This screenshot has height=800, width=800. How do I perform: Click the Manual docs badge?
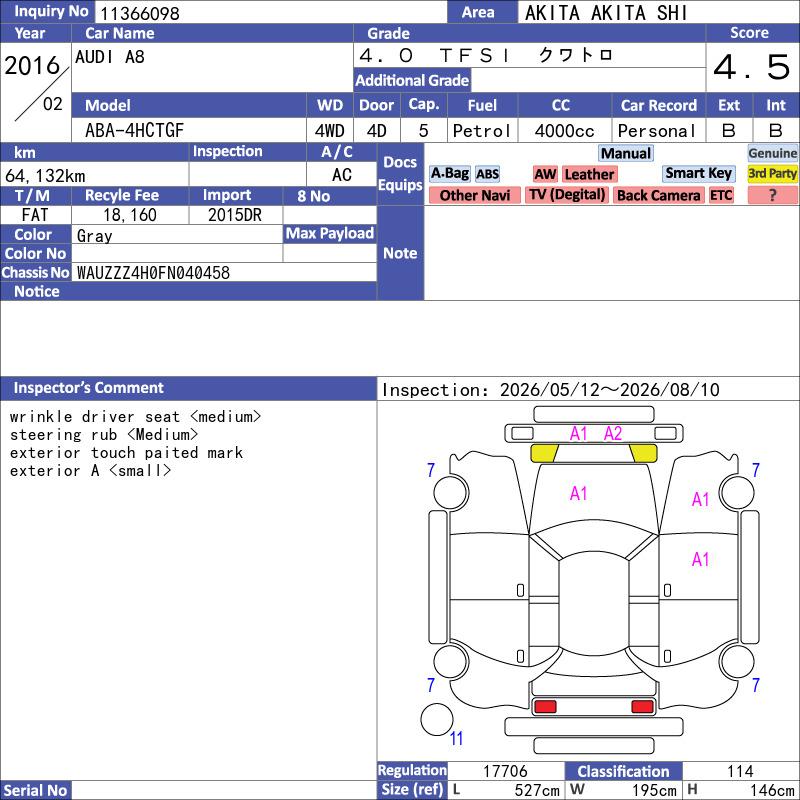point(626,153)
